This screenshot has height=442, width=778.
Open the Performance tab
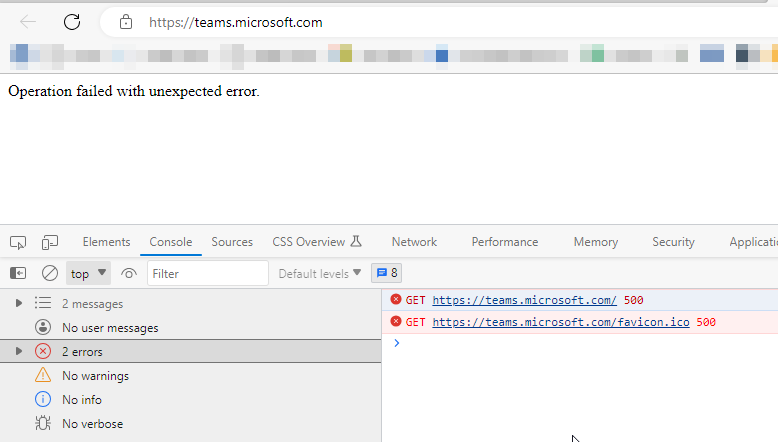click(x=505, y=242)
